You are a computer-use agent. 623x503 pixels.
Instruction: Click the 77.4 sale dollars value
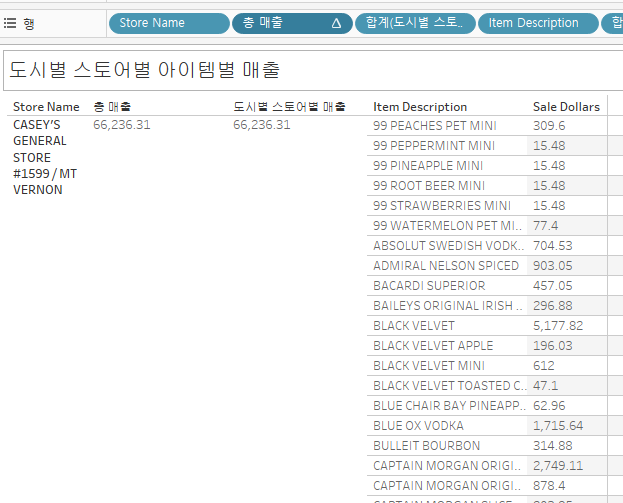[545, 226]
